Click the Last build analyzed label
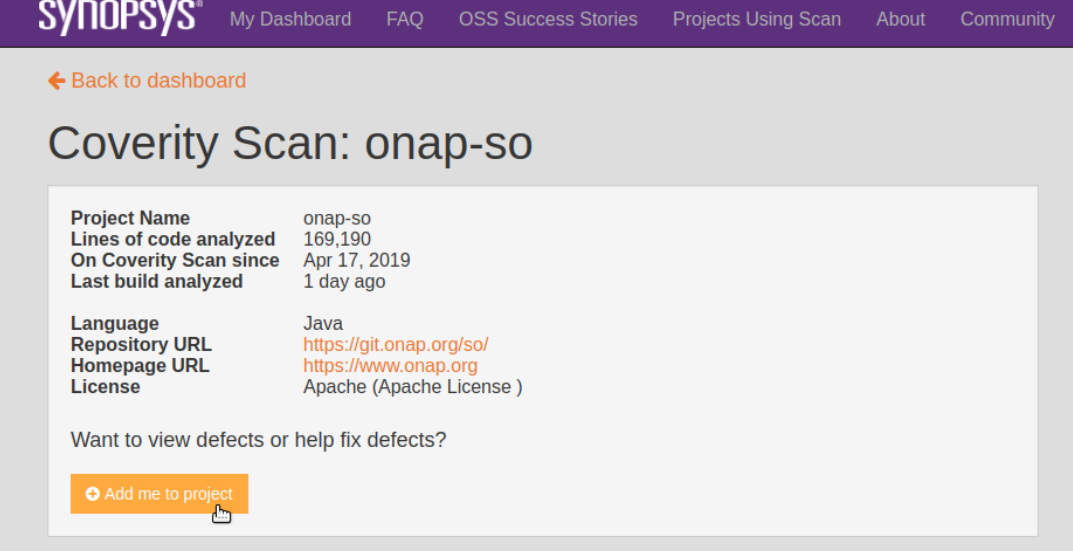The height and width of the screenshot is (551, 1073). point(157,281)
